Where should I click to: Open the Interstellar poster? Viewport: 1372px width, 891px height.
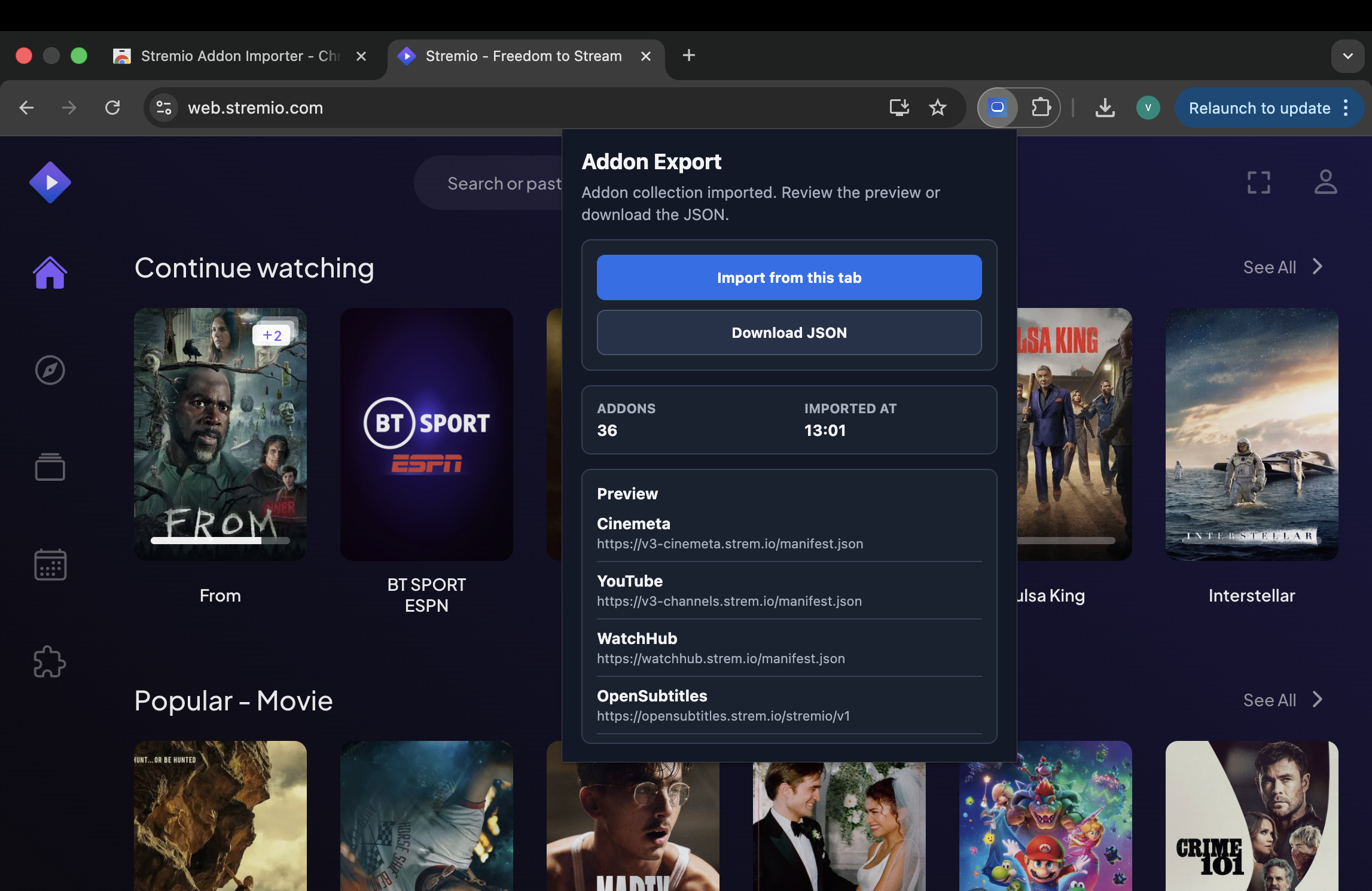pos(1252,434)
